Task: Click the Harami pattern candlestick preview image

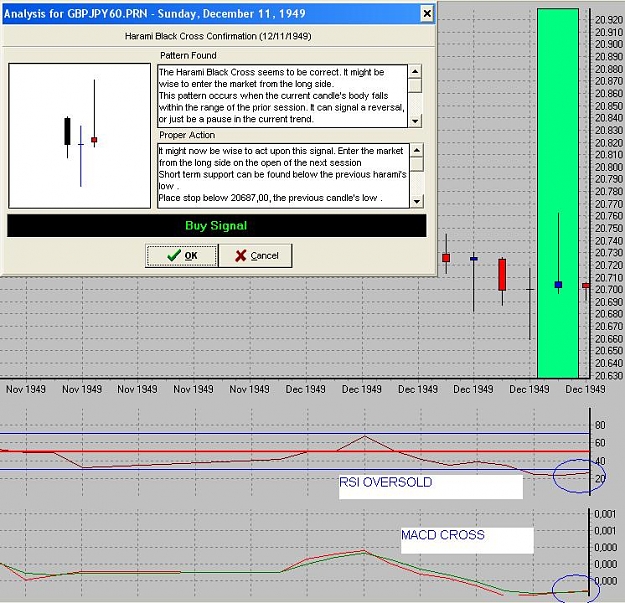Action: 80,136
